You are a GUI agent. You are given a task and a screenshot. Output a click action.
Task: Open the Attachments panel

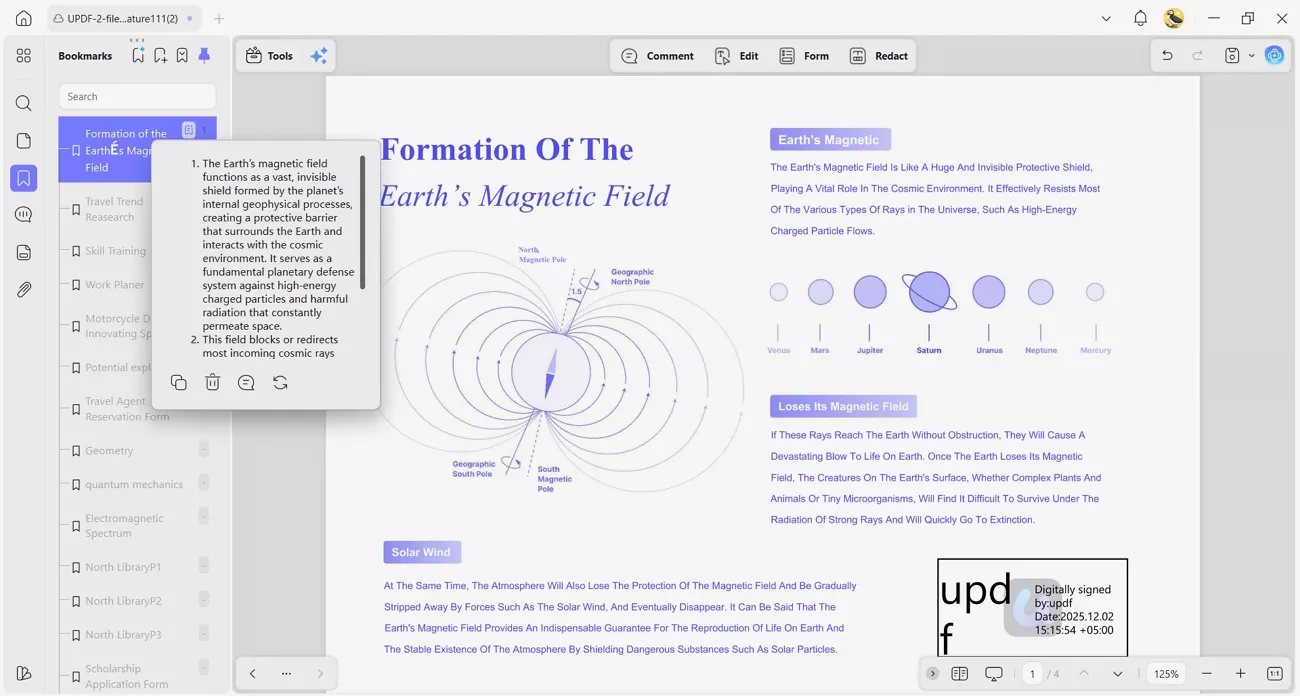(24, 289)
